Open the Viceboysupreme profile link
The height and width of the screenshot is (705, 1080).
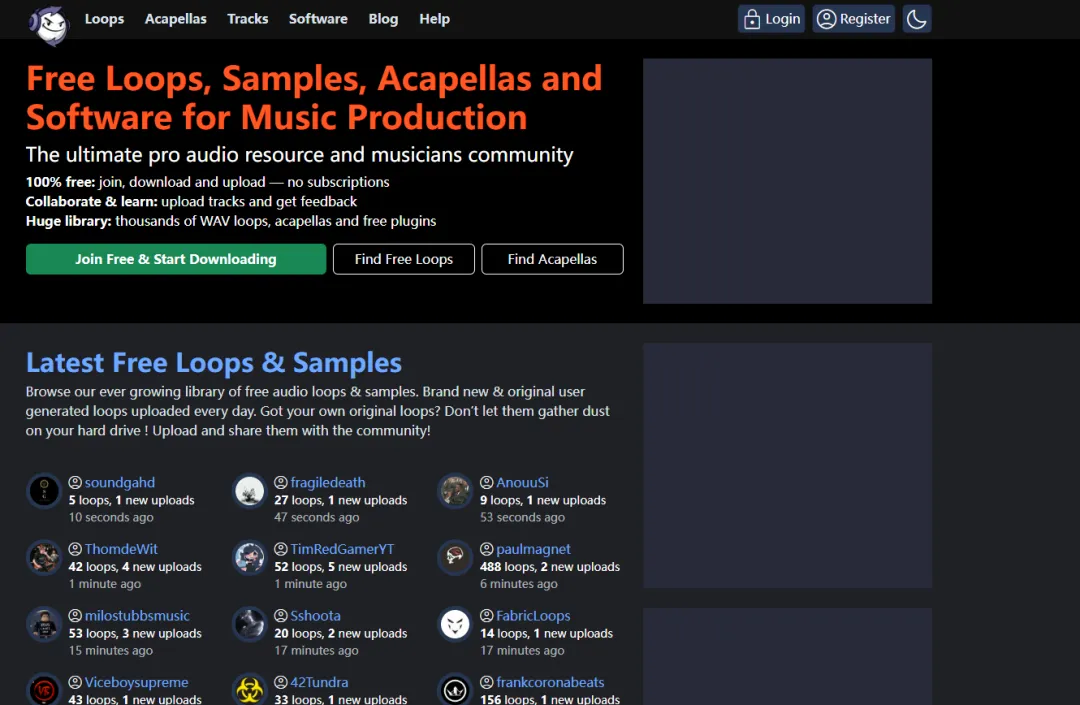136,682
